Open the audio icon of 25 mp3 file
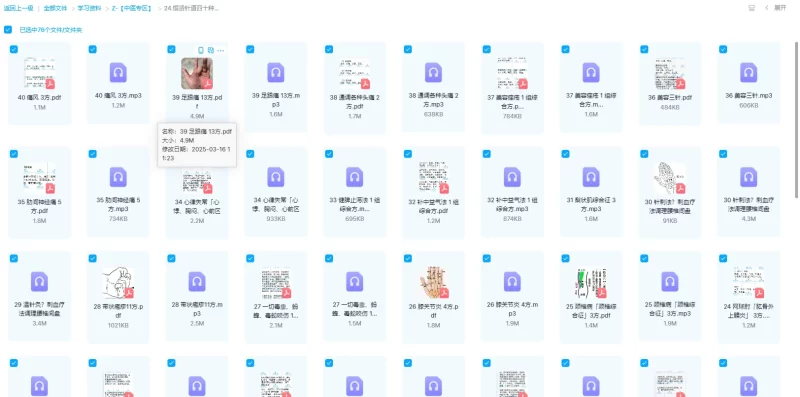 [x=669, y=281]
